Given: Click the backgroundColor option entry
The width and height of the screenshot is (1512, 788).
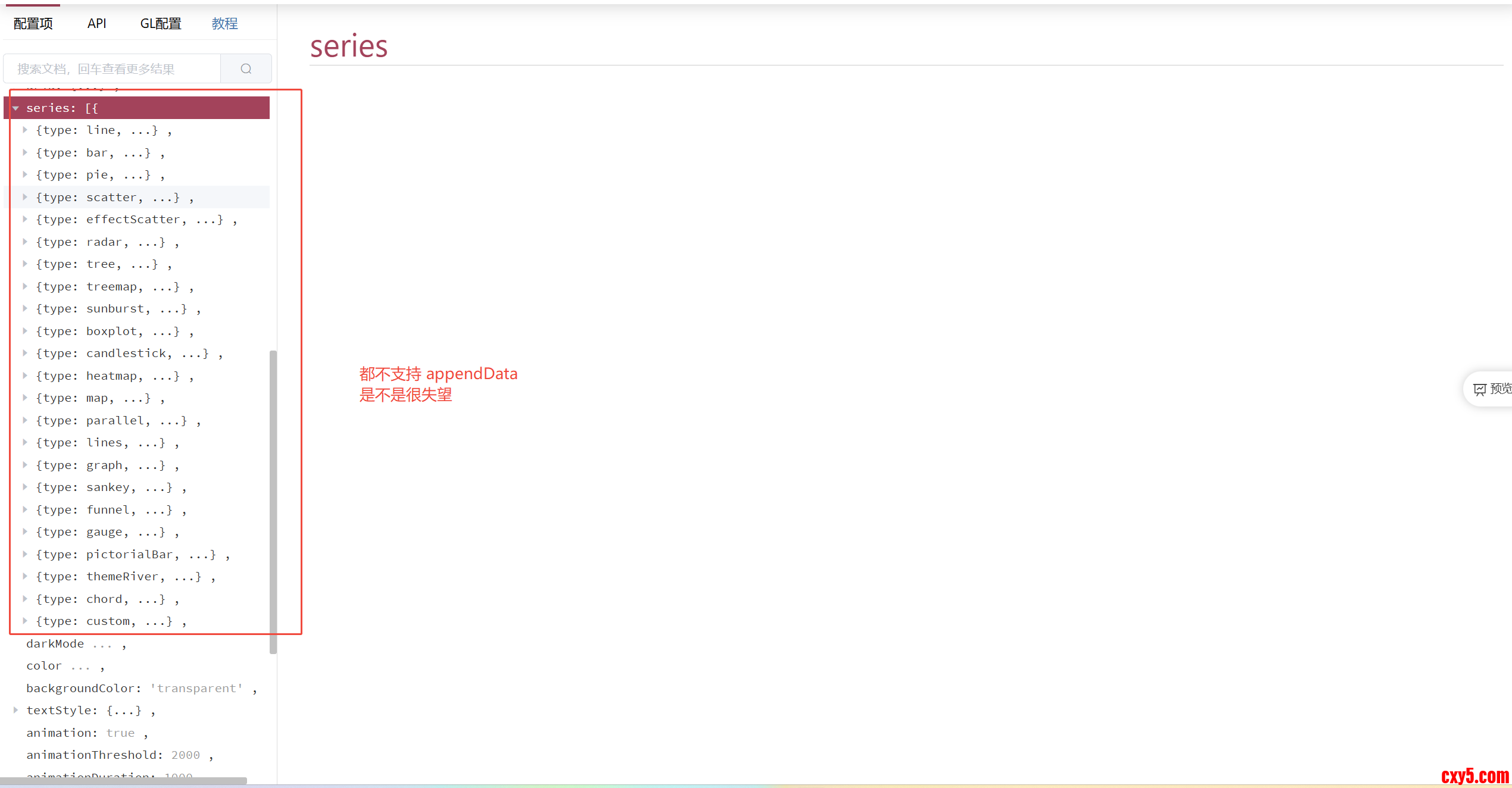Looking at the screenshot, I should 83,688.
